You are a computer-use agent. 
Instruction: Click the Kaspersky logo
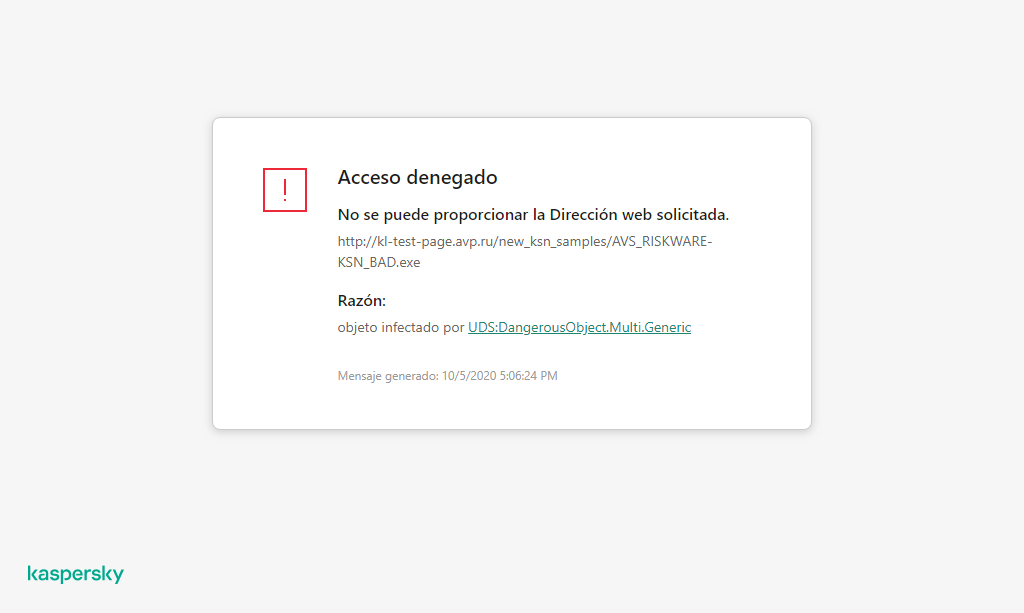(x=76, y=574)
